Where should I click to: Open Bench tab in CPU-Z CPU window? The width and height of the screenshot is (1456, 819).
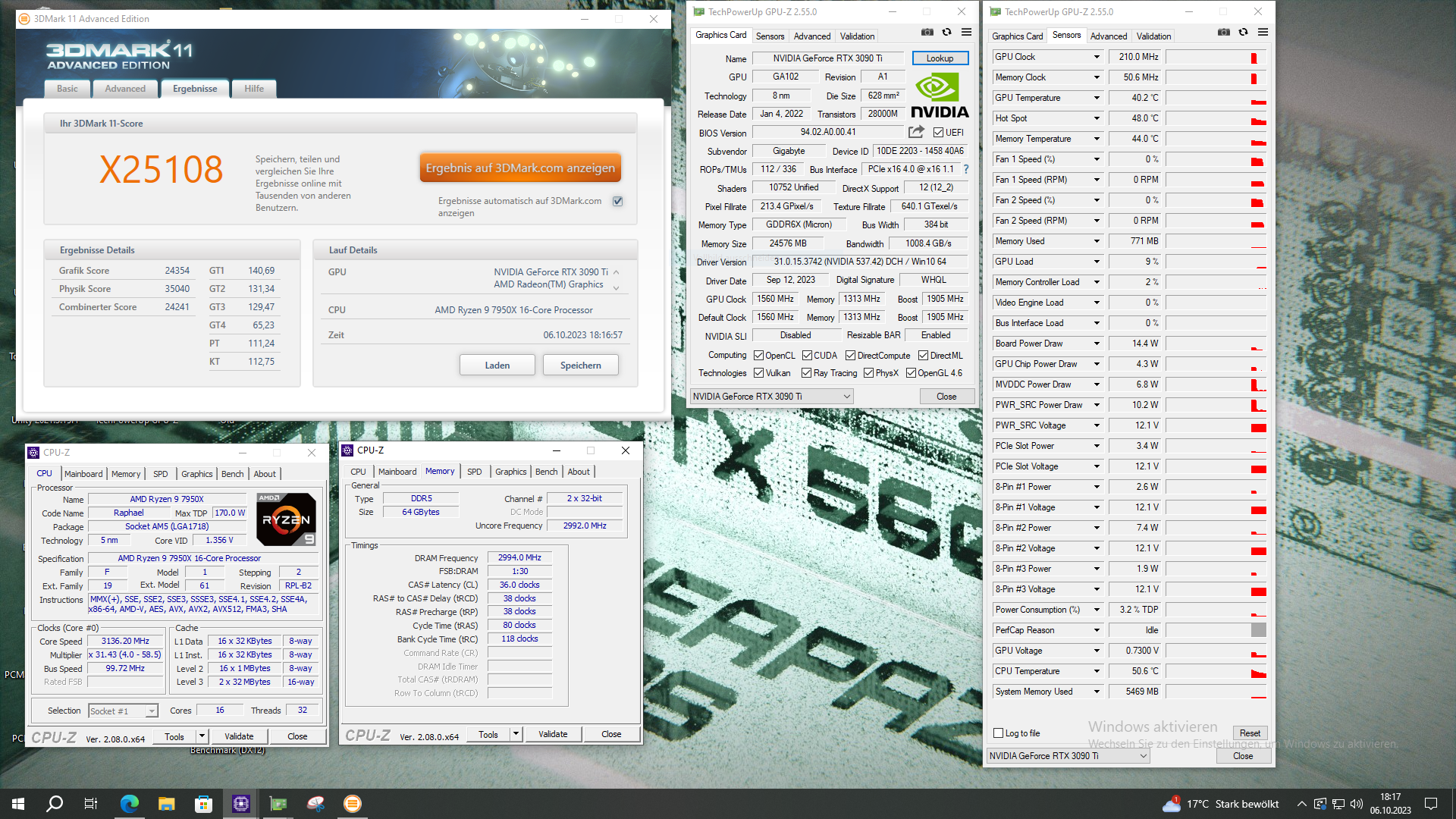coord(232,474)
